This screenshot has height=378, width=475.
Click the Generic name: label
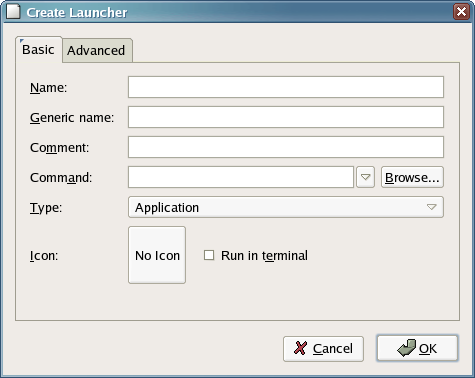[72, 118]
